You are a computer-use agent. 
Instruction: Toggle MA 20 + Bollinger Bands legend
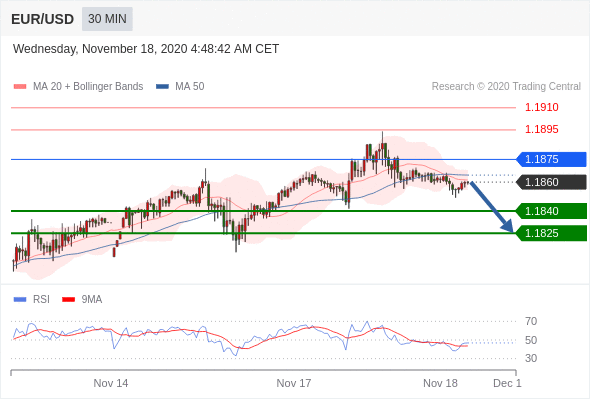tap(78, 87)
